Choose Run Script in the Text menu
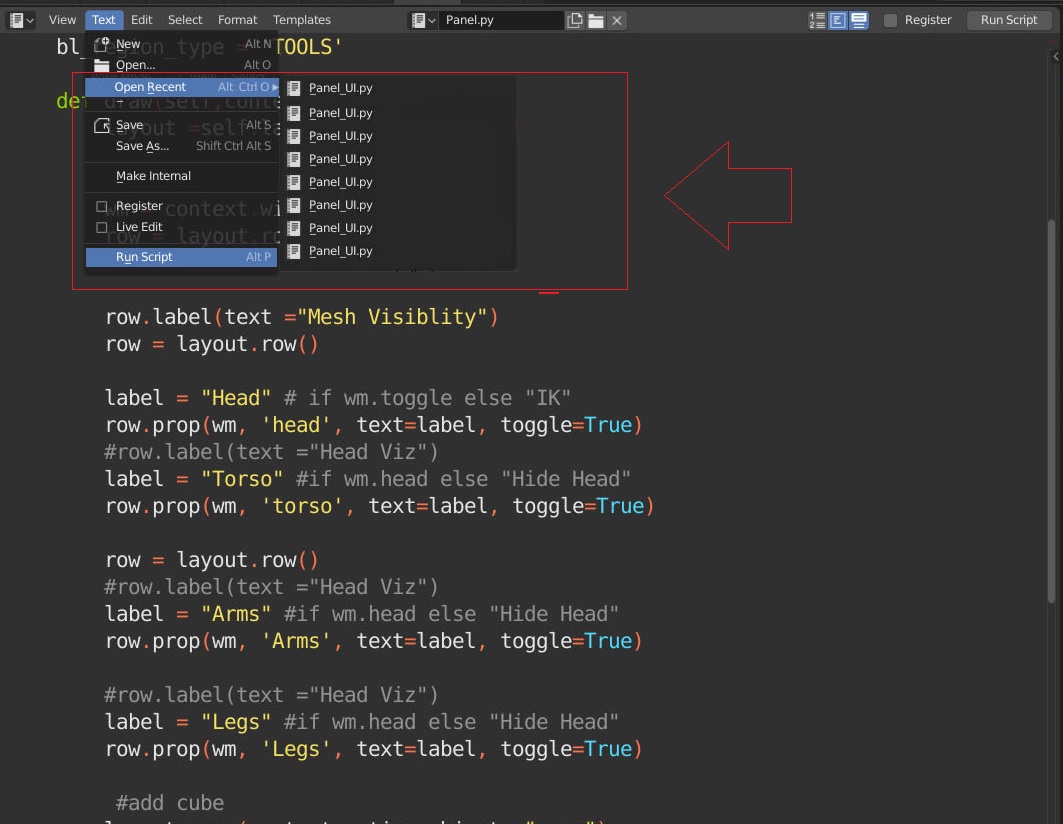Screen dimensions: 1063x824 pyautogui.click(x=182, y=257)
